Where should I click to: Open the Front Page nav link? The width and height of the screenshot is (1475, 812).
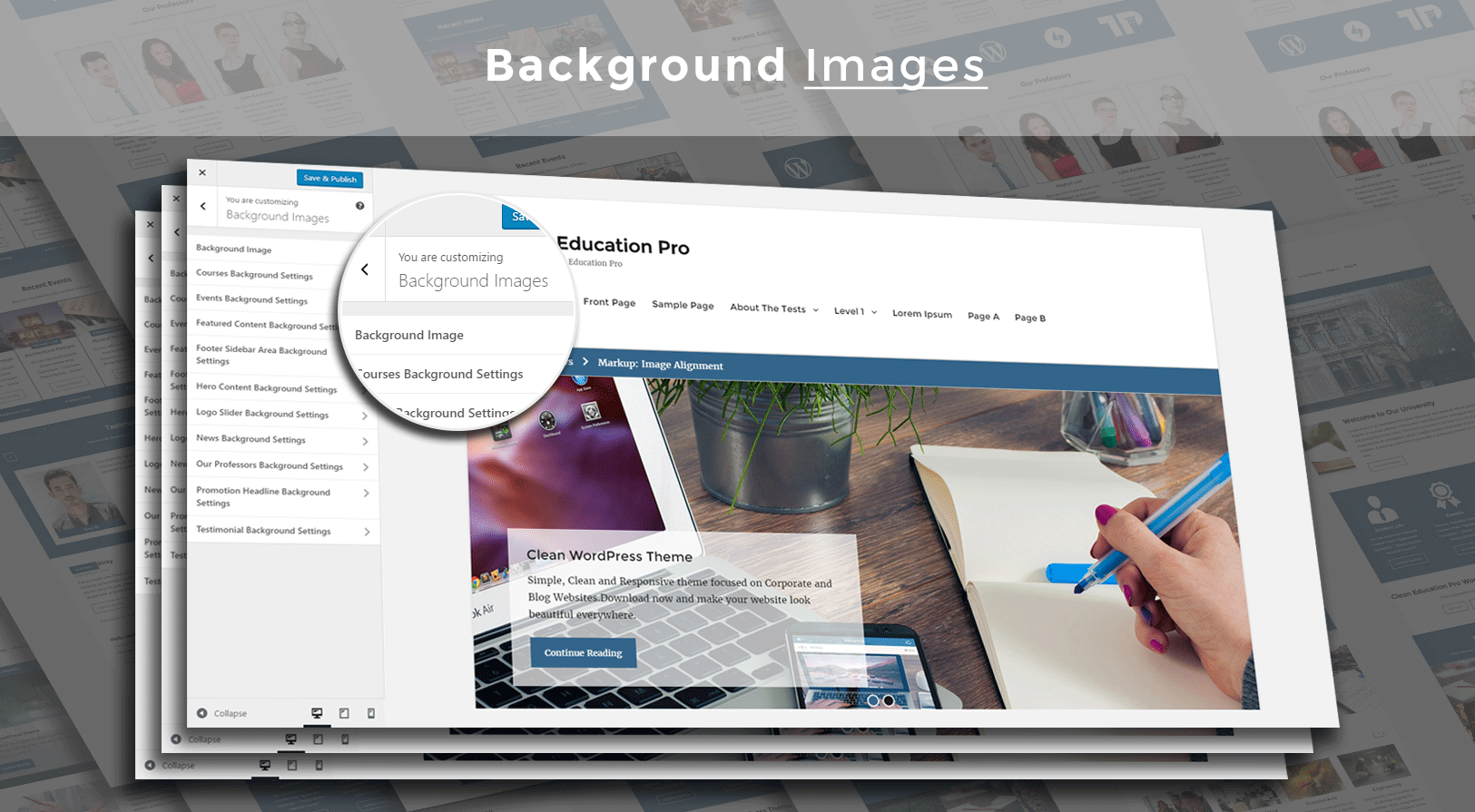click(x=609, y=302)
